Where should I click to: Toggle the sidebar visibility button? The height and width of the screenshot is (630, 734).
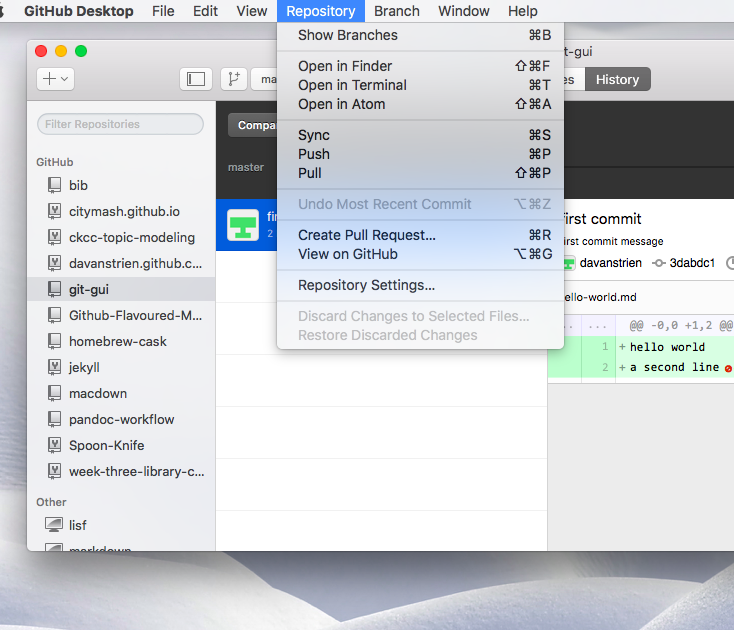pyautogui.click(x=196, y=79)
